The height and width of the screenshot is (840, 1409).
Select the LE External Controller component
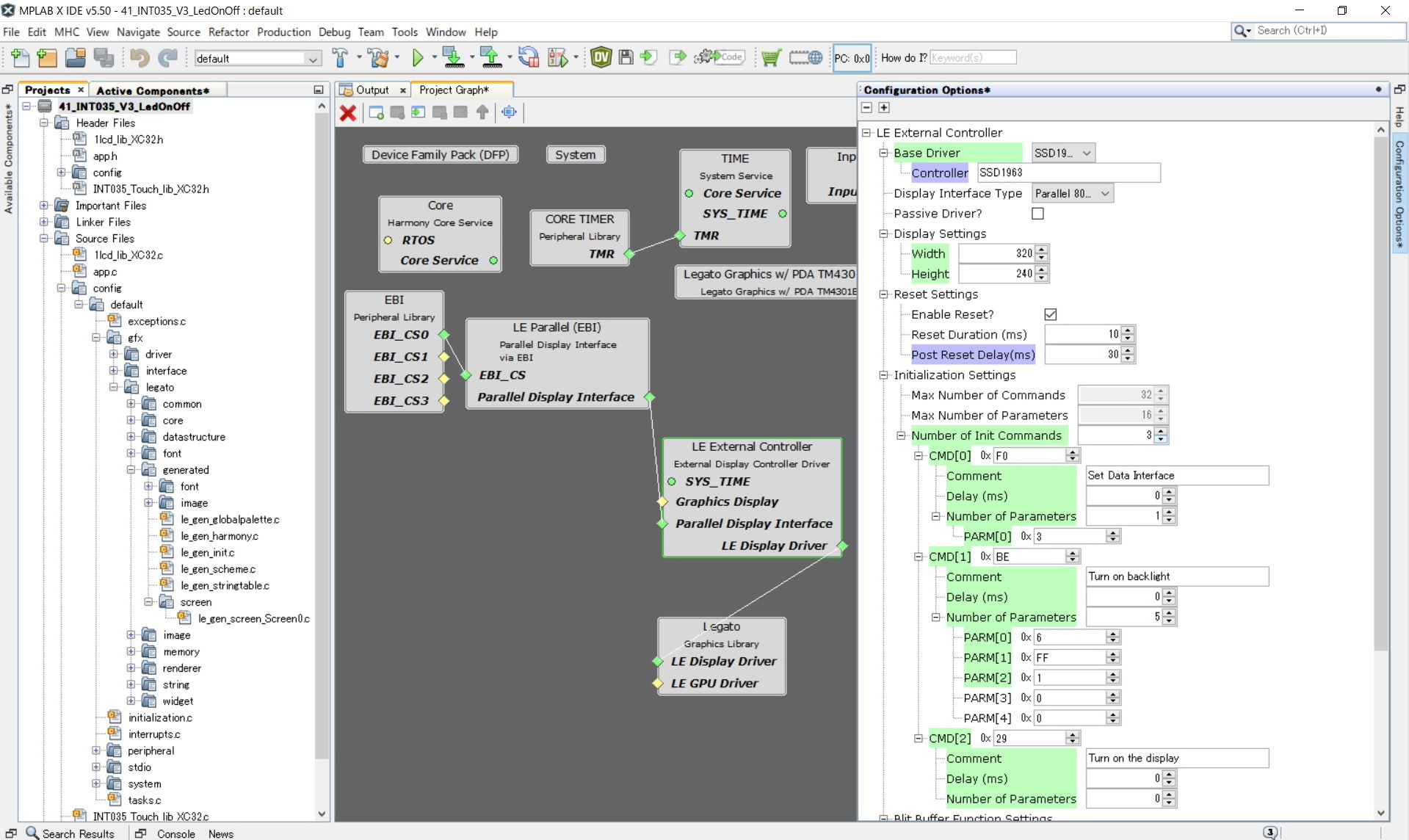[x=751, y=446]
